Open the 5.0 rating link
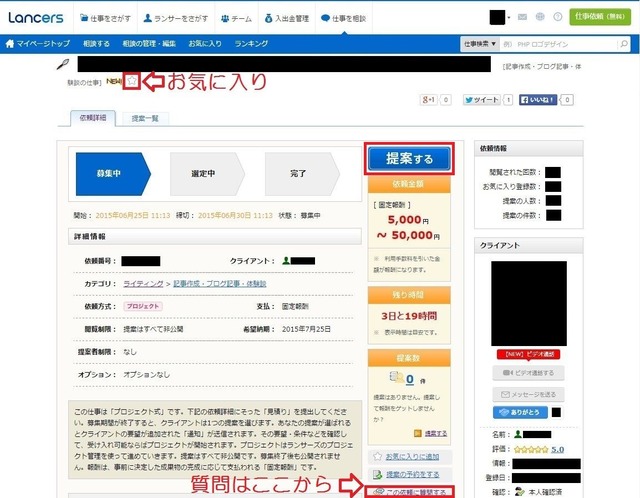The image size is (640, 498). 558,449
